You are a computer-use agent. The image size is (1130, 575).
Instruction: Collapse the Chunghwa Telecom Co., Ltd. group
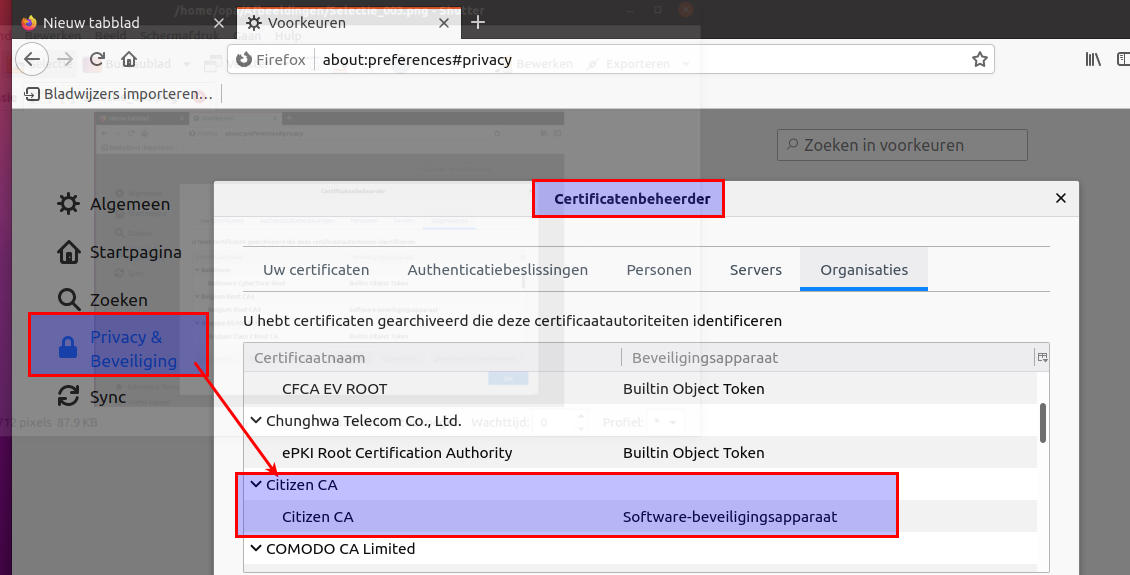(256, 420)
